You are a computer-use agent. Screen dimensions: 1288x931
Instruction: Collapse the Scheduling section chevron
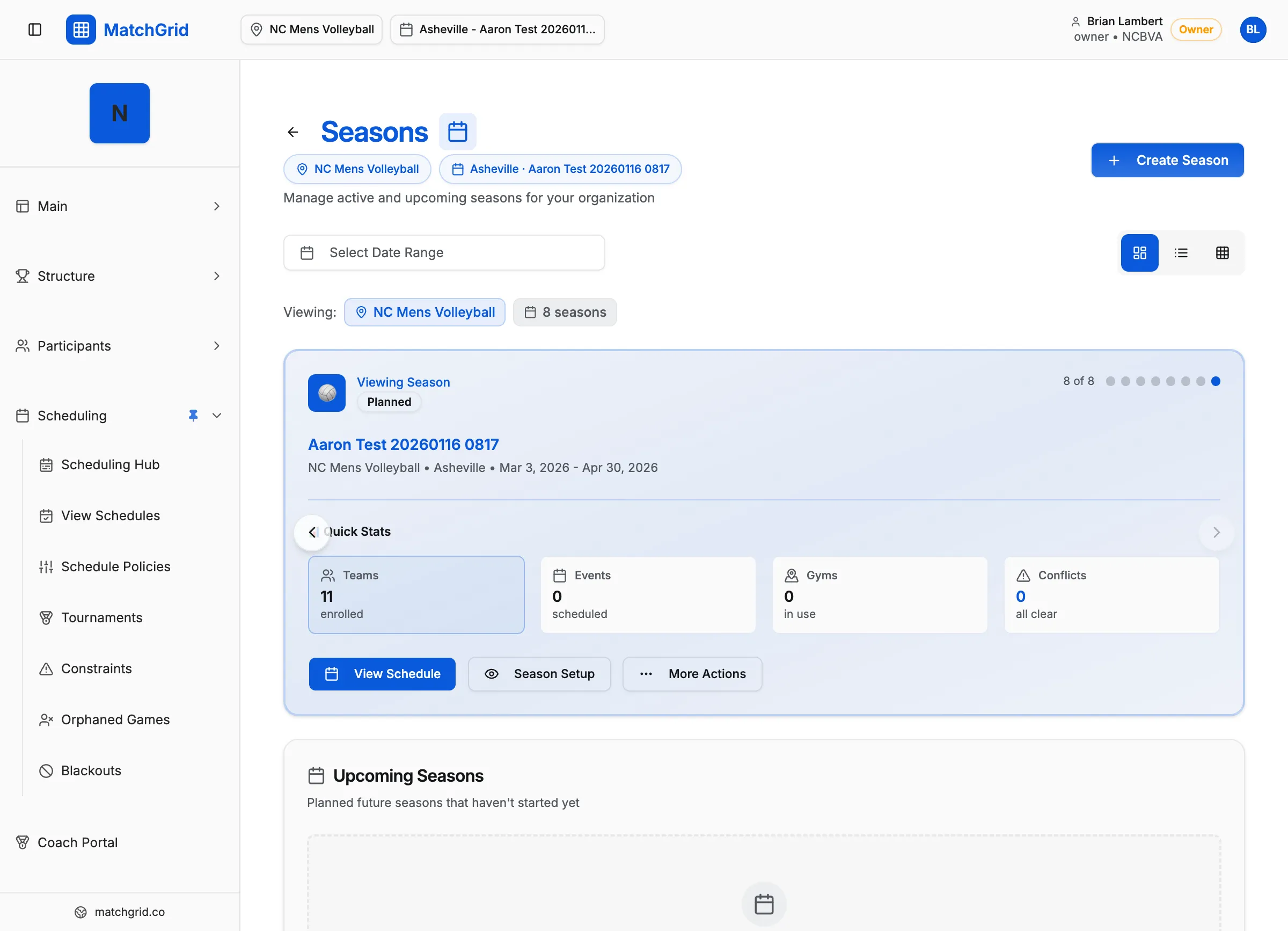point(217,415)
